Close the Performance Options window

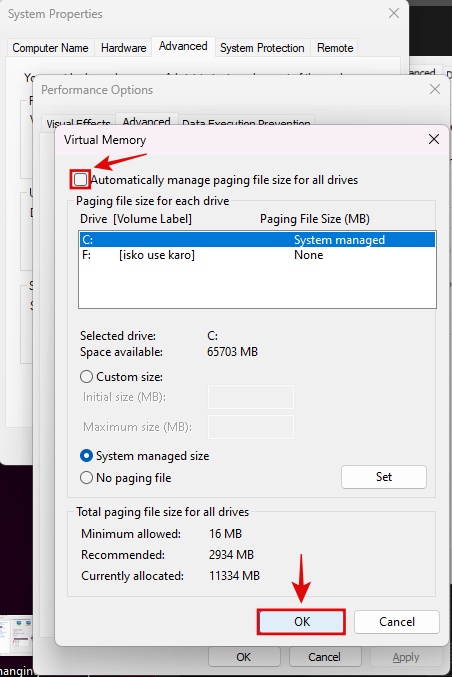coord(435,89)
